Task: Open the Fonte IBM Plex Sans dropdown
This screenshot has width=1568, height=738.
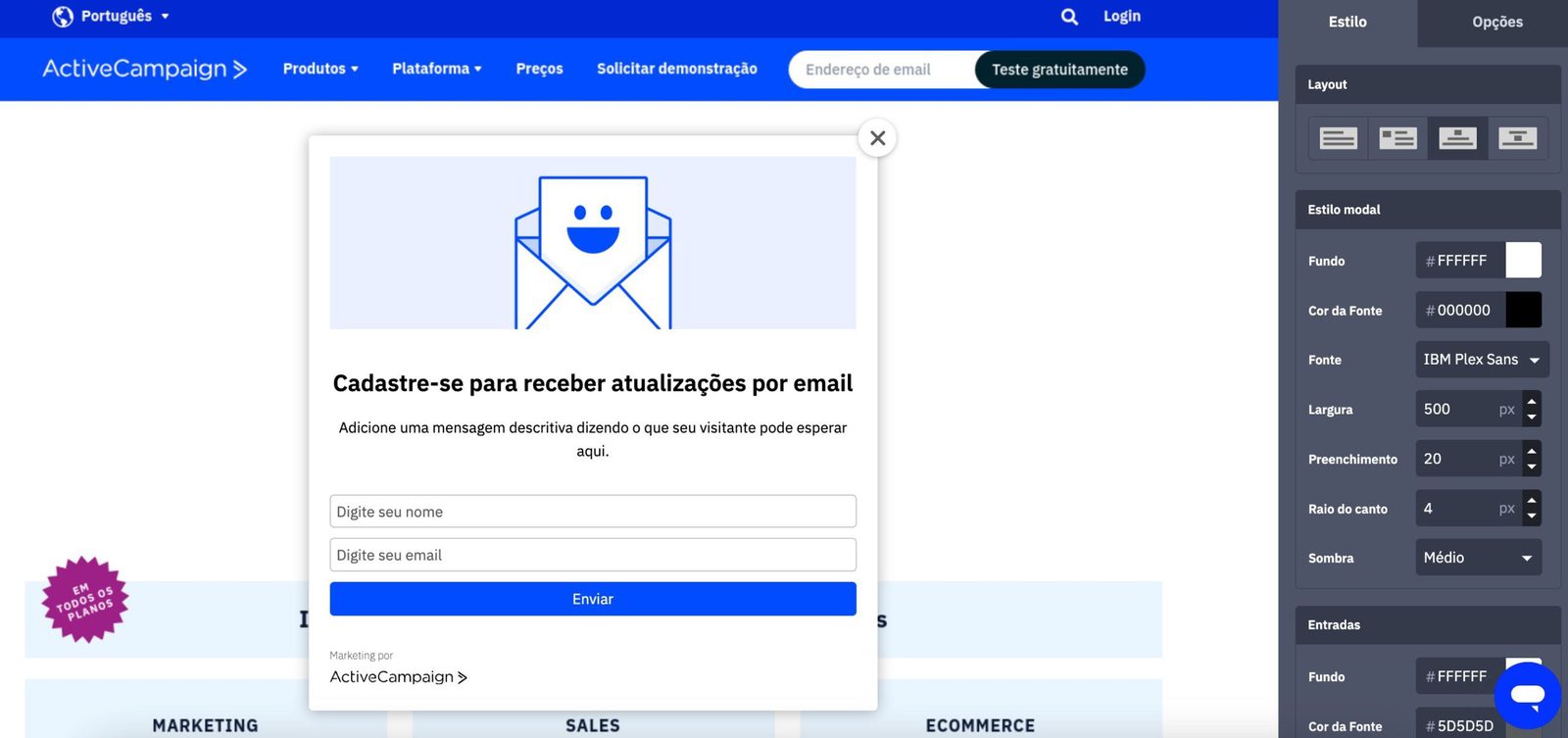Action: (x=1482, y=360)
